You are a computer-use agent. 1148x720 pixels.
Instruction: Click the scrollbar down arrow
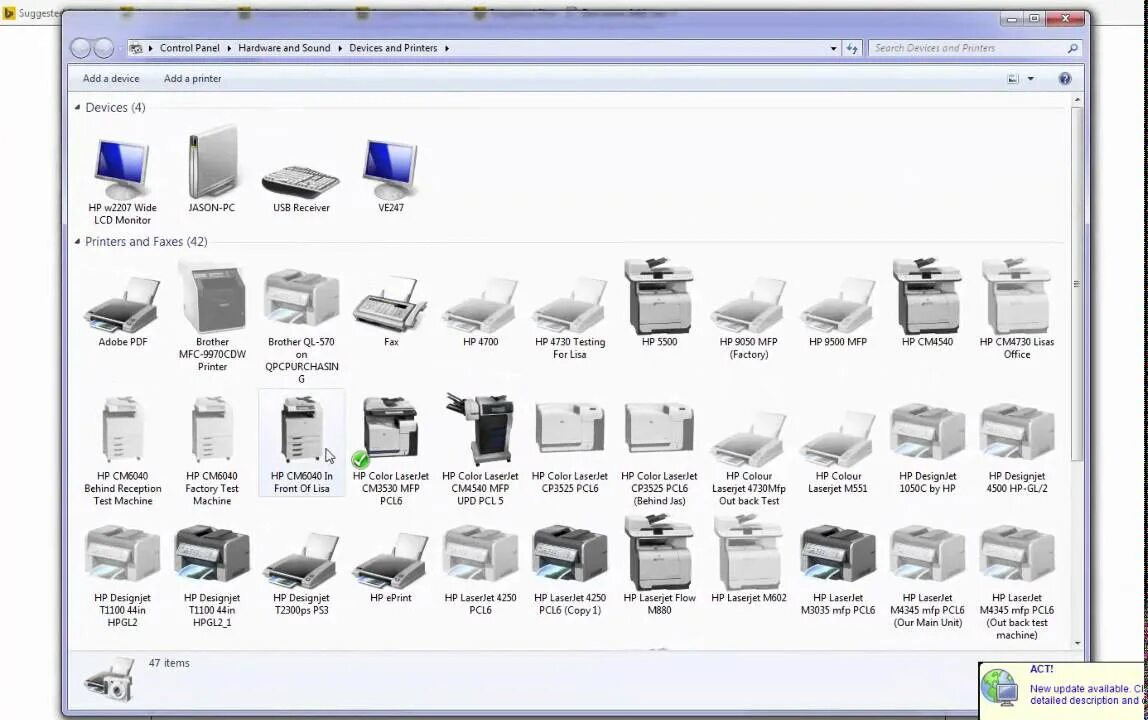click(x=1076, y=643)
